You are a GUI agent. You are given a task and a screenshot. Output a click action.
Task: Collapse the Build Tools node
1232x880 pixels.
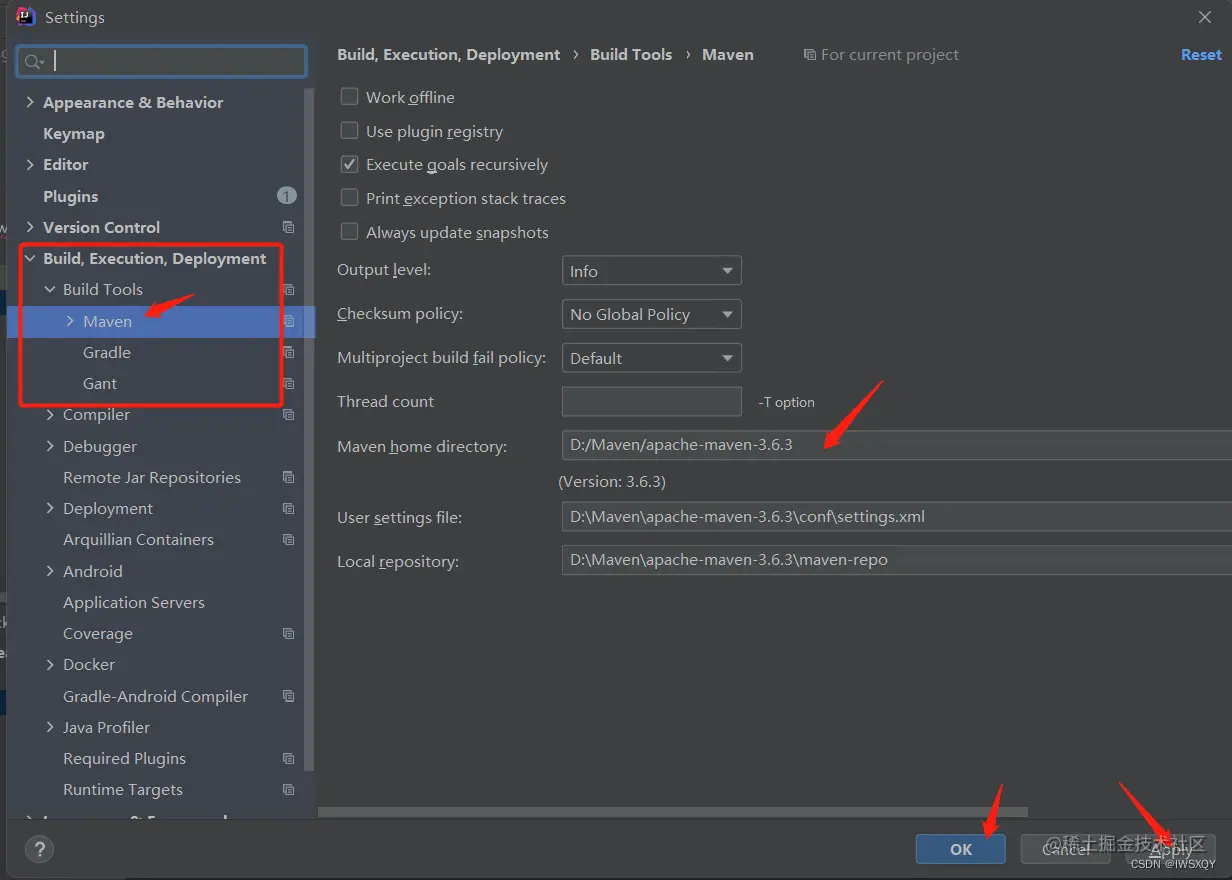pyautogui.click(x=50, y=289)
